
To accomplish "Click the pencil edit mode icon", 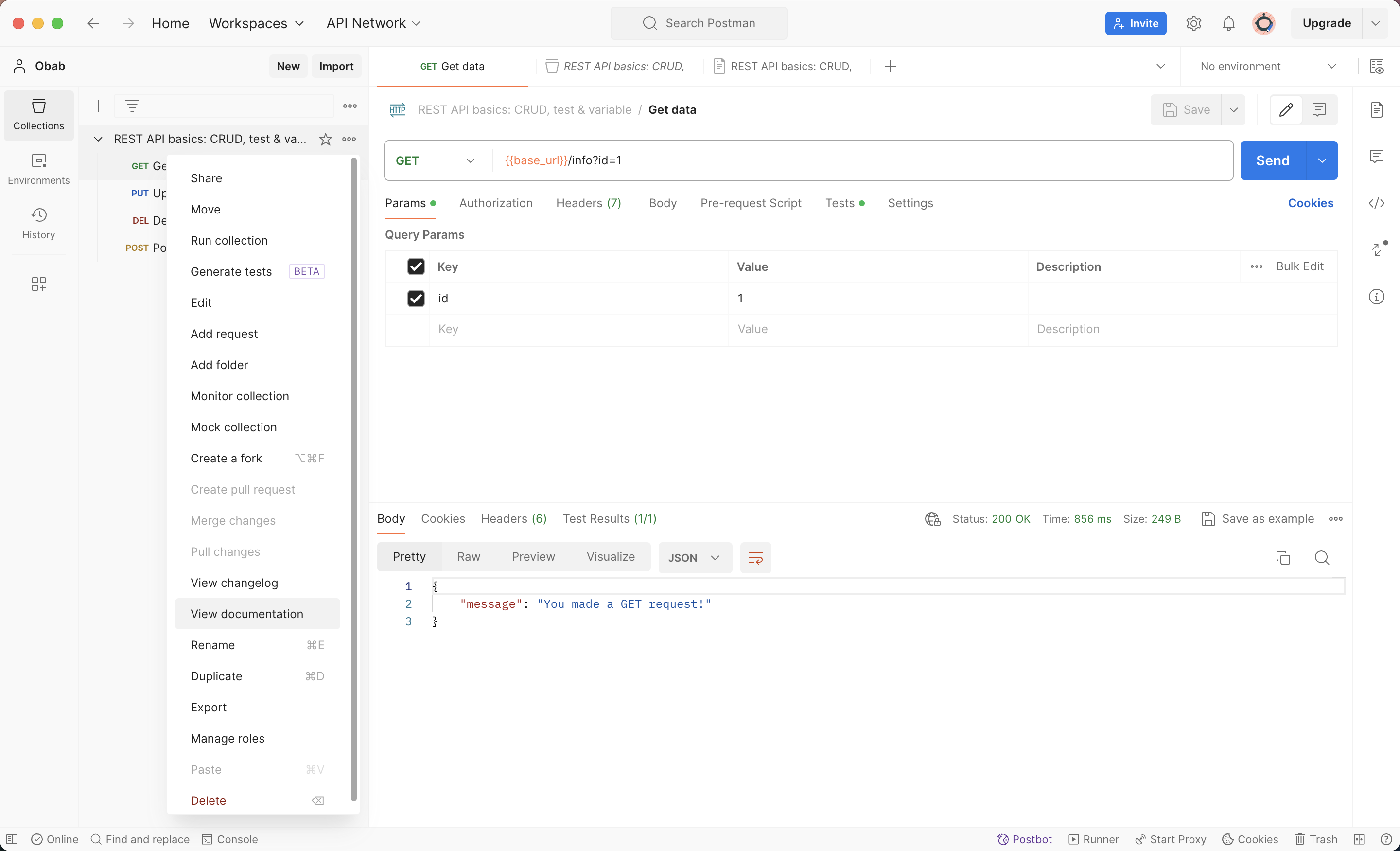I will tap(1286, 110).
